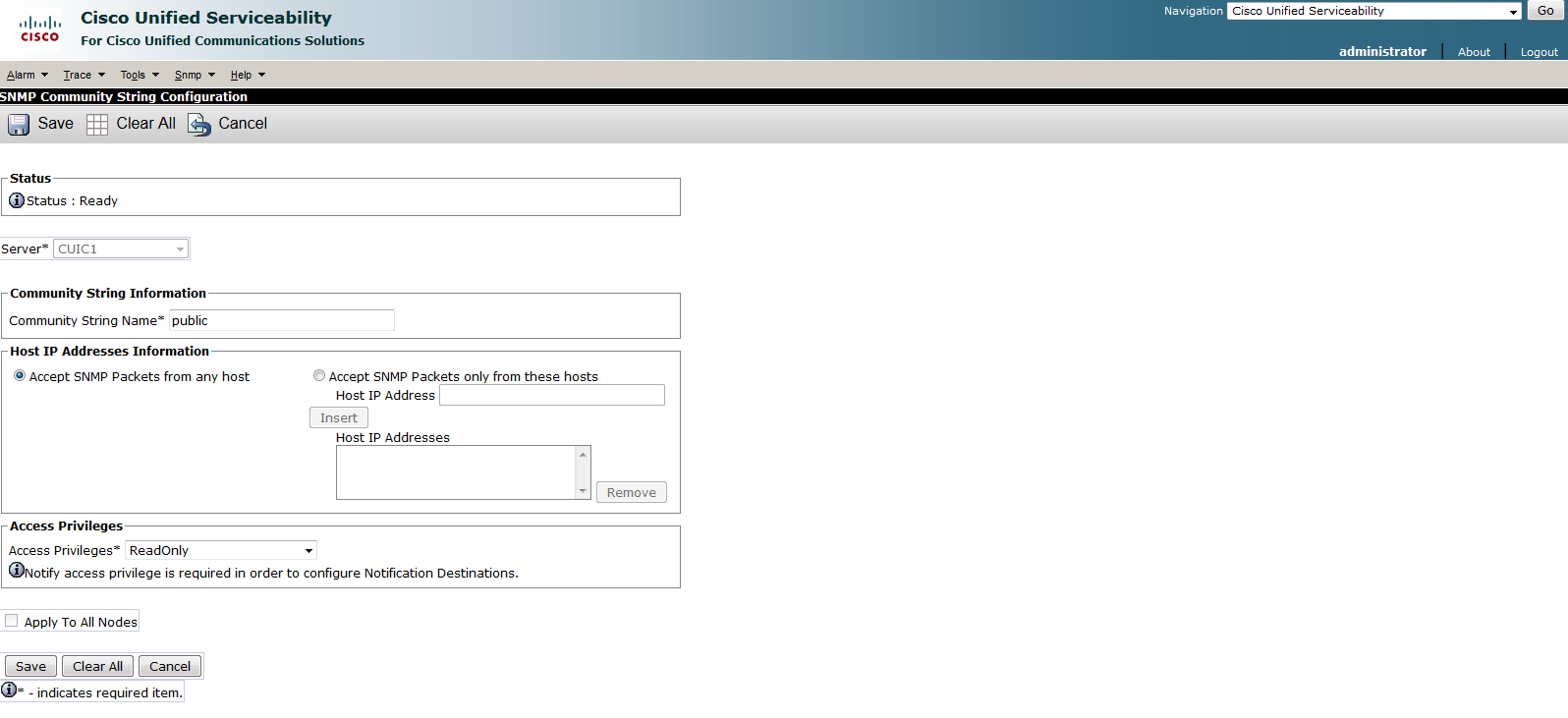Enable the Apply To All Nodes checkbox

[x=12, y=621]
